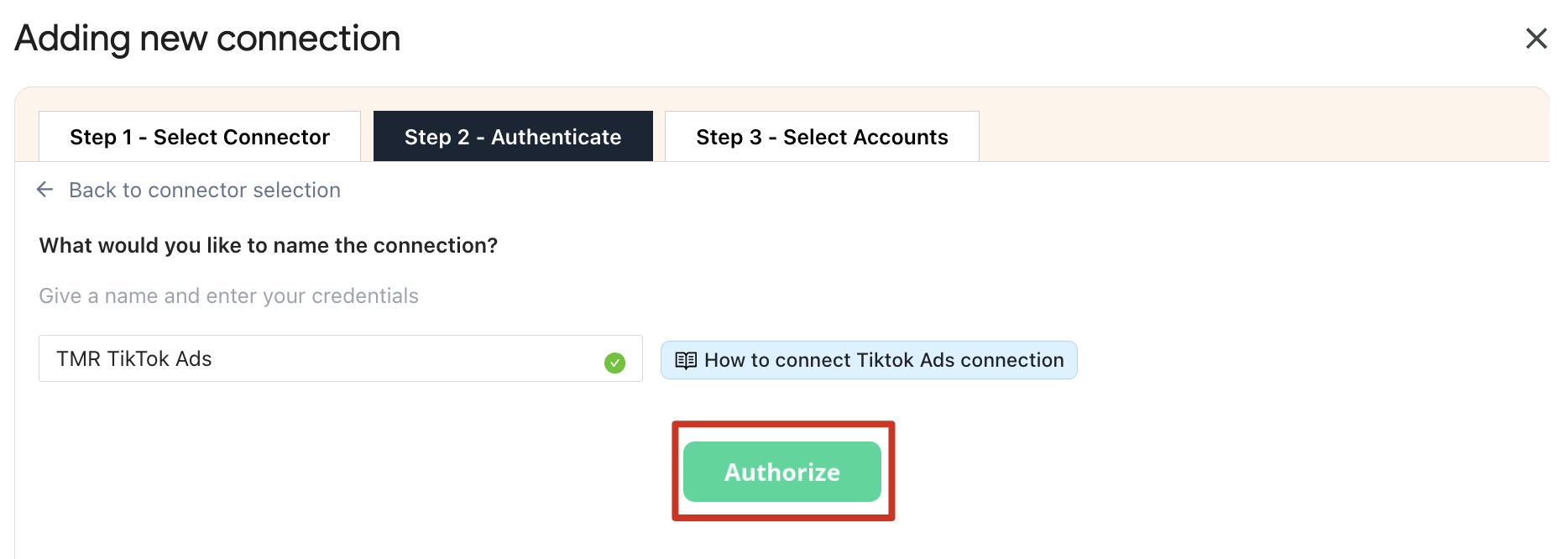
Task: Click the open book help icon
Action: coord(686,360)
